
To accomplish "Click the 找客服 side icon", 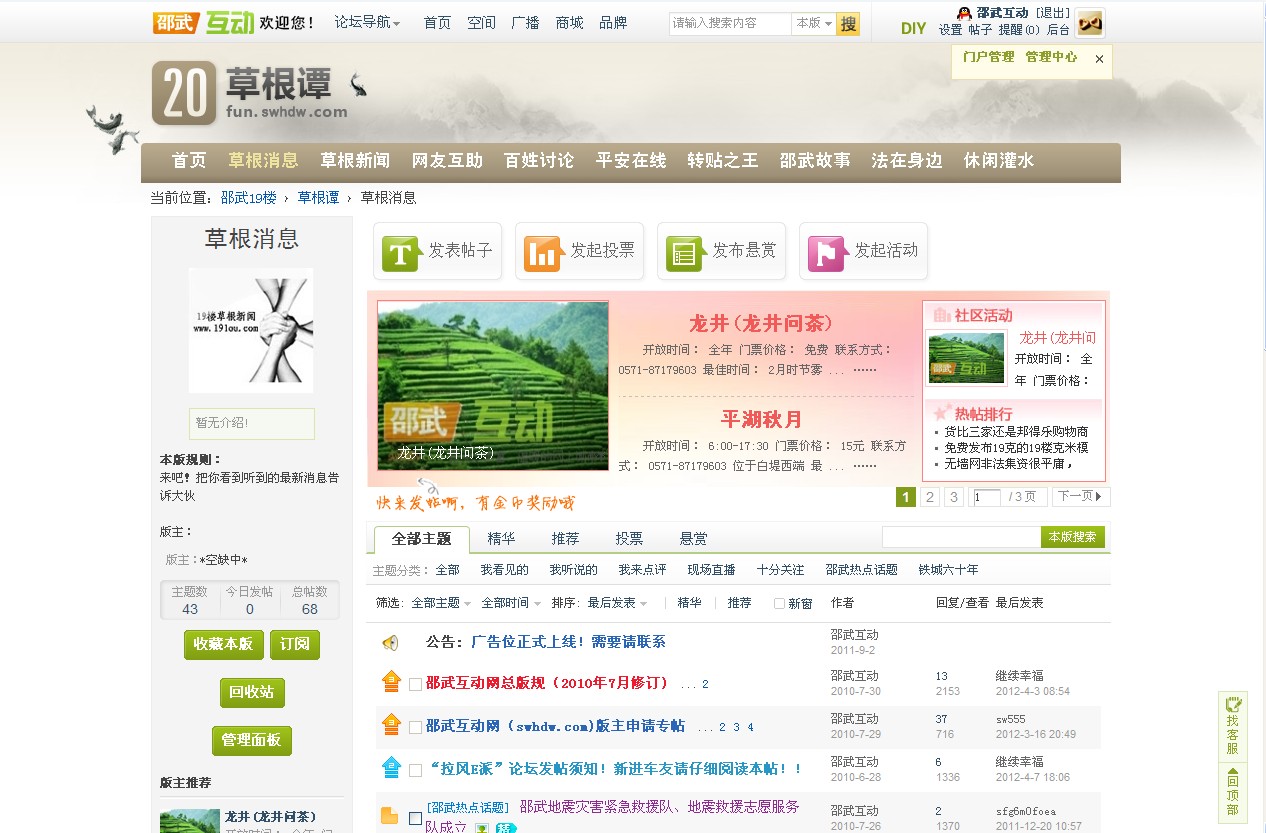I will pyautogui.click(x=1233, y=726).
